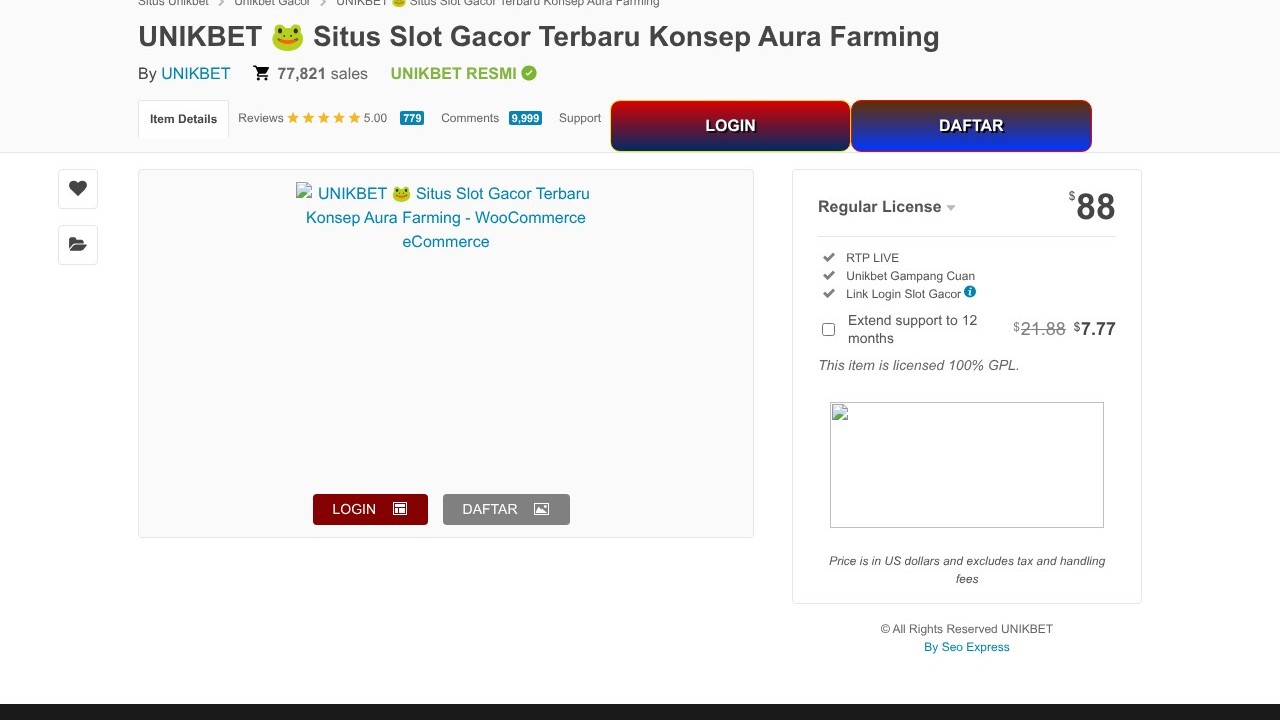Click the folder collection icon

(x=78, y=245)
